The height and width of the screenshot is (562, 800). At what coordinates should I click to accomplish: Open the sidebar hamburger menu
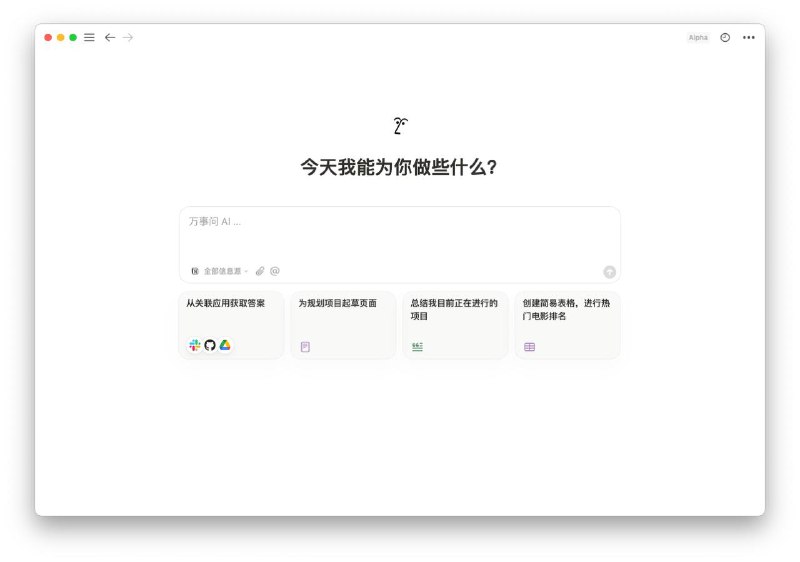[89, 37]
